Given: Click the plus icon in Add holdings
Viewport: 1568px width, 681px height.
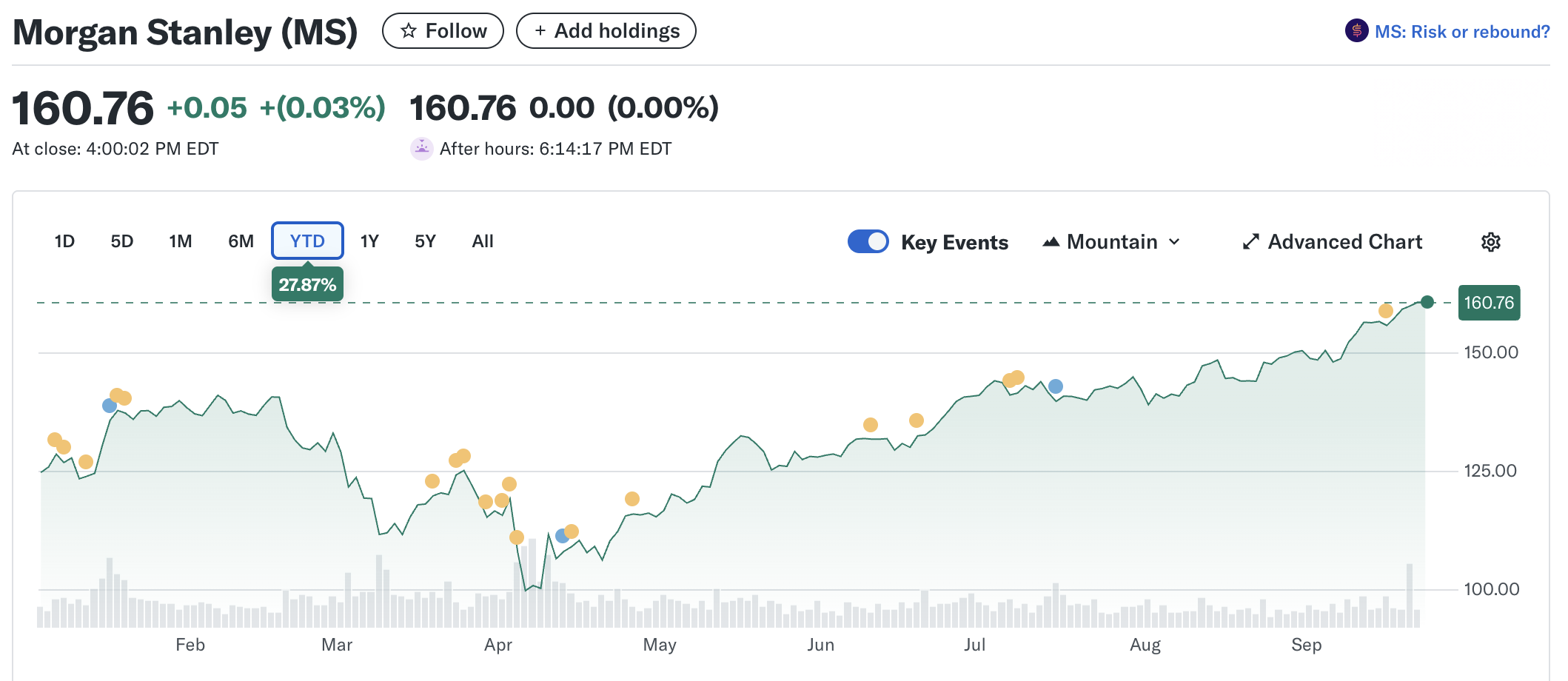Looking at the screenshot, I should (x=540, y=31).
